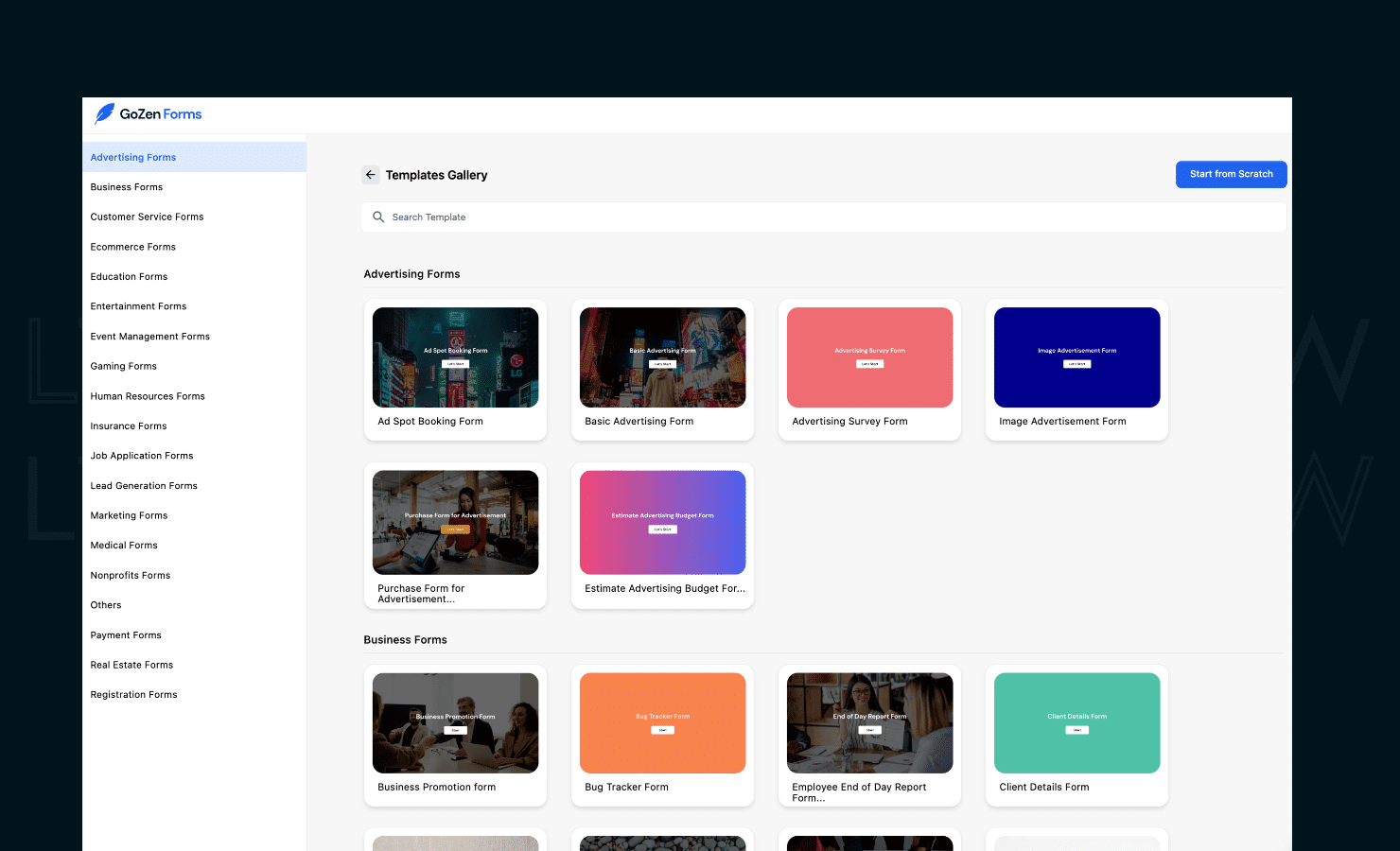Click Start from Scratch

click(1231, 174)
